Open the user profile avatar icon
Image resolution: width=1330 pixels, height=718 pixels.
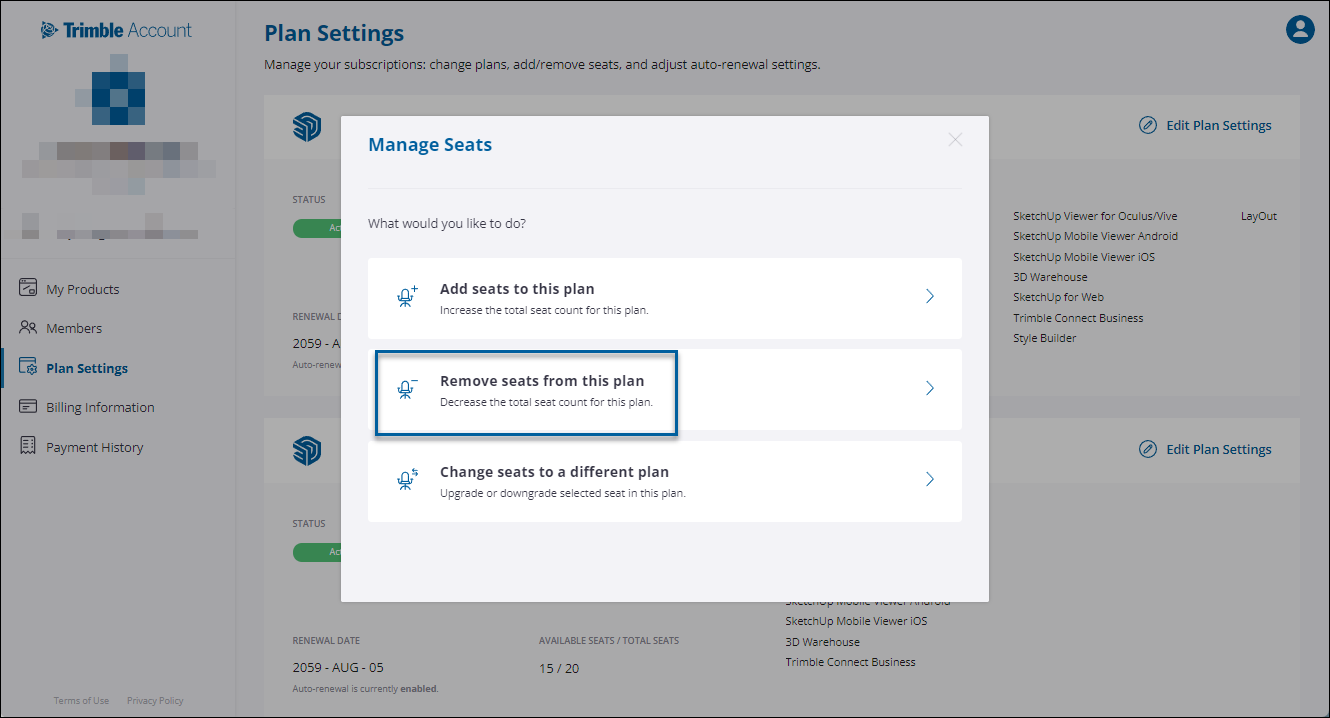[1299, 30]
